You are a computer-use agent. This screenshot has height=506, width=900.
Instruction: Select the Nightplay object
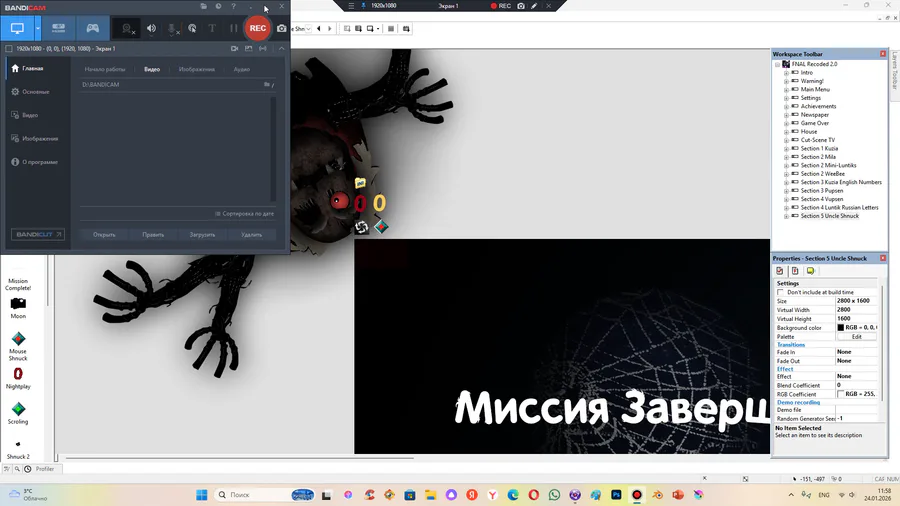click(x=18, y=378)
